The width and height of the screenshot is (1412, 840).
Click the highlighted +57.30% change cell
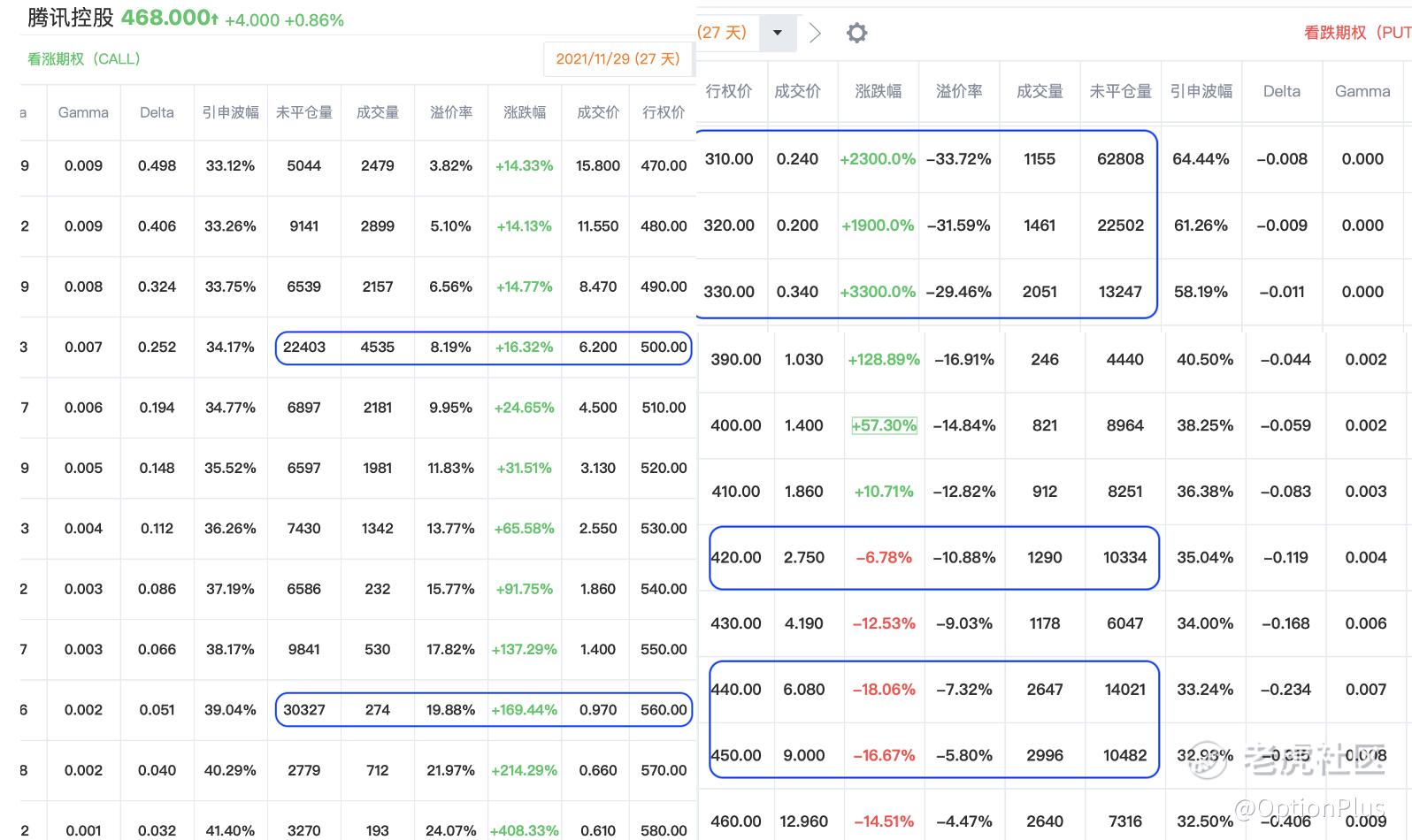pos(884,425)
